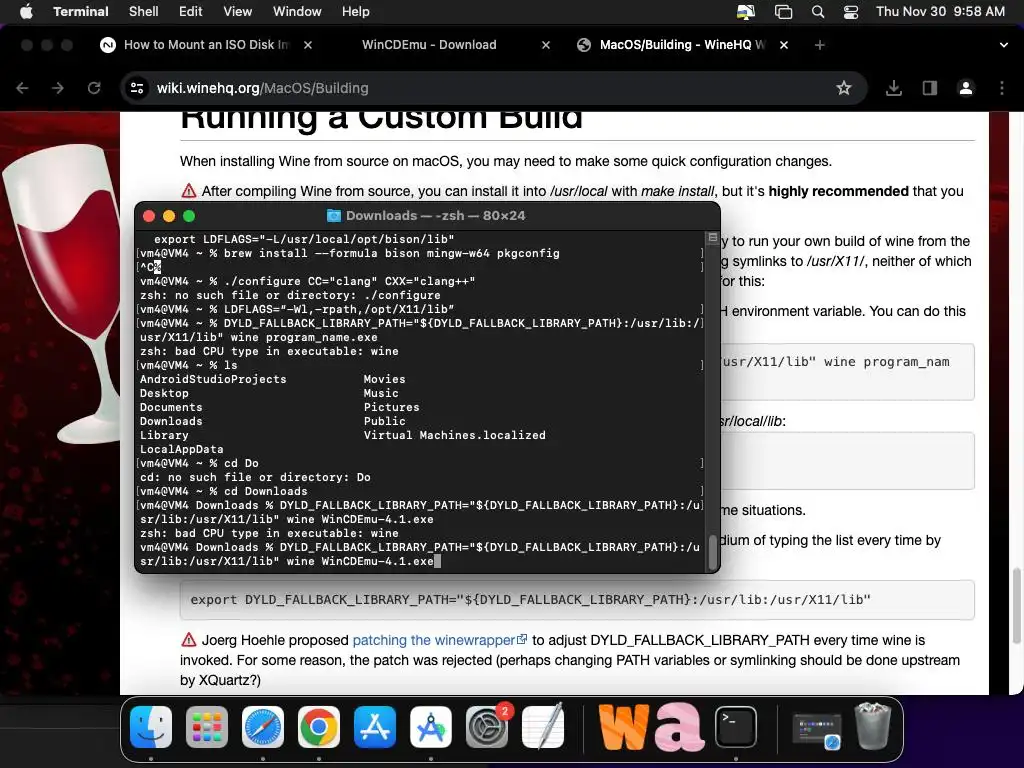Bookmark this page with the star icon

tap(844, 88)
